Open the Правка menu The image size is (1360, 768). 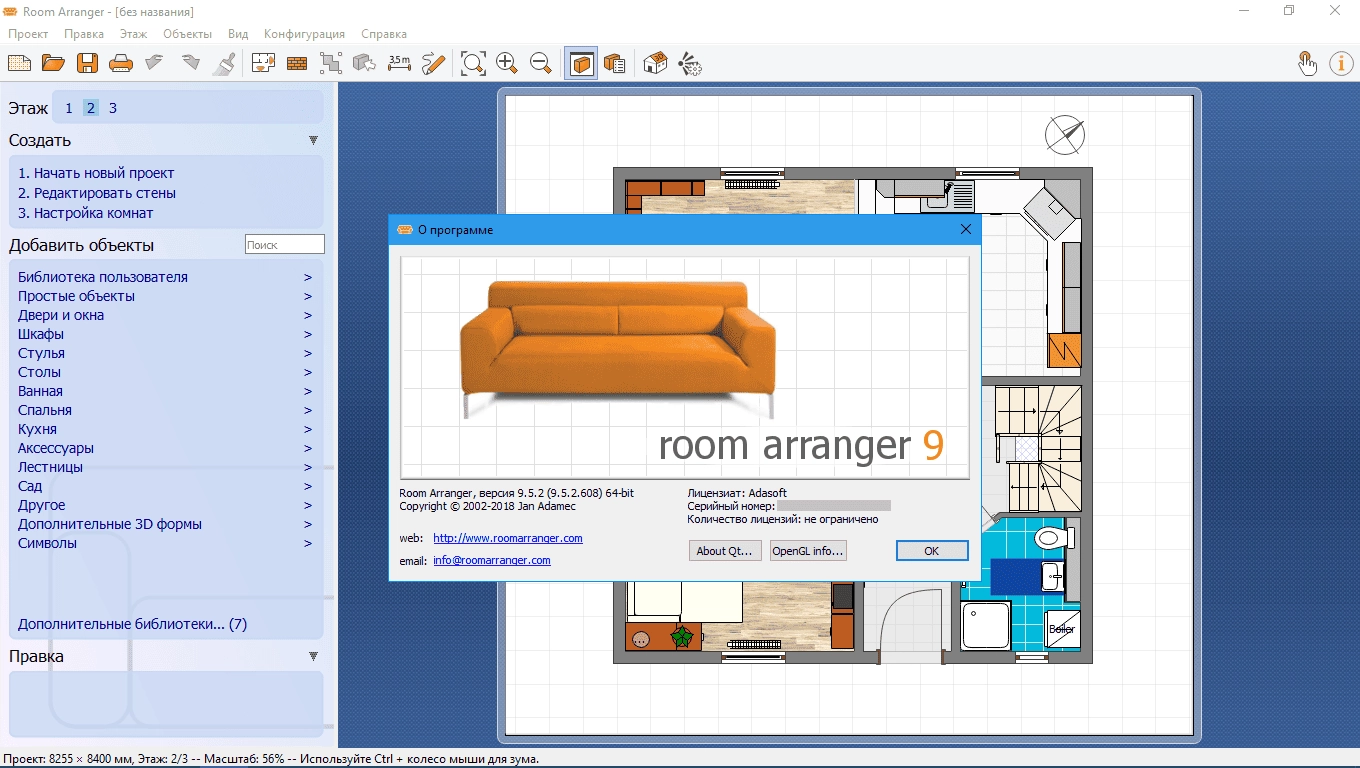point(84,34)
